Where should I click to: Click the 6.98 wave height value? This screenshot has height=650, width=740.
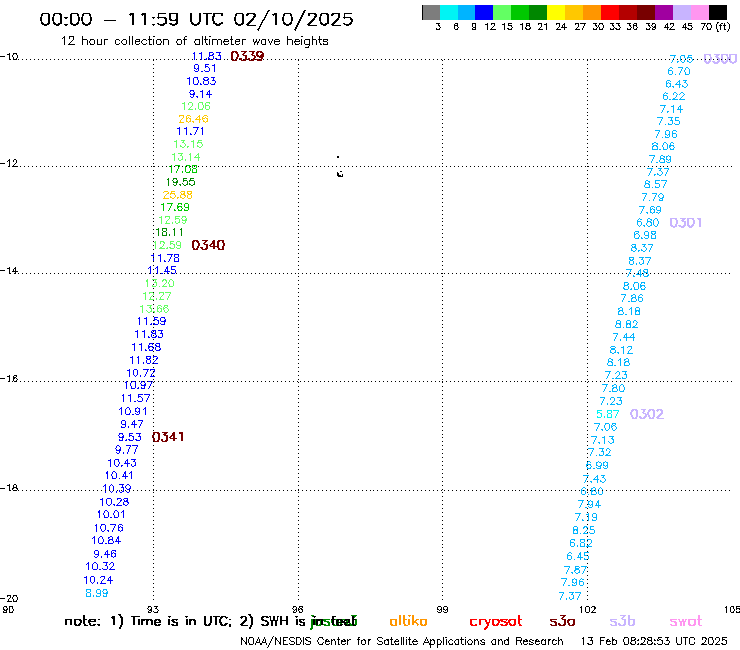tap(645, 235)
